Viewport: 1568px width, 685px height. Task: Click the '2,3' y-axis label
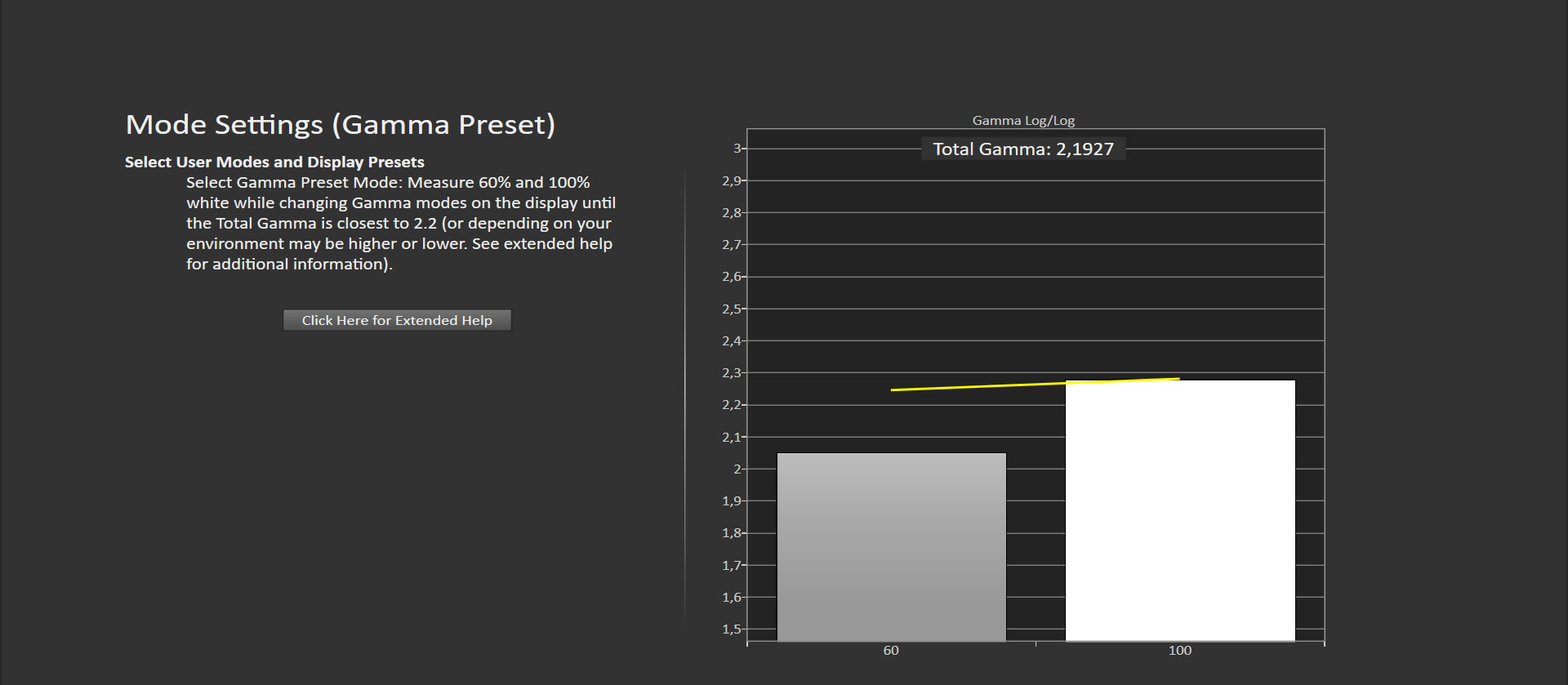731,372
